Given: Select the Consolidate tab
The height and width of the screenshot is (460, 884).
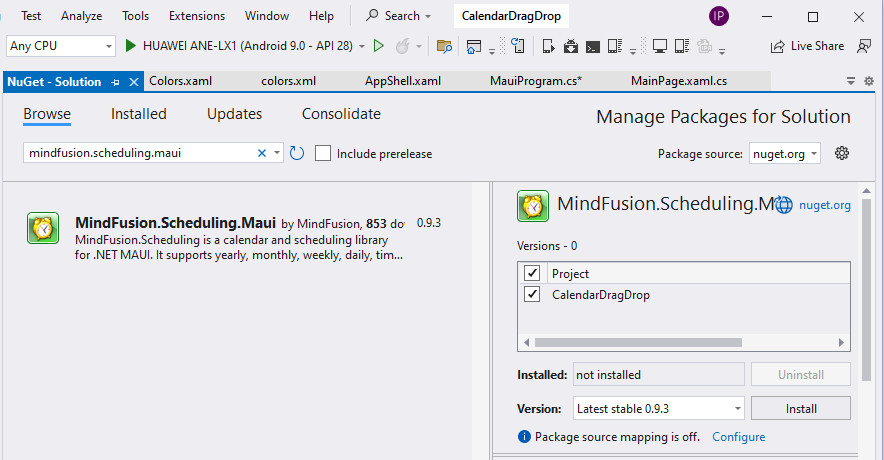Looking at the screenshot, I should [341, 114].
